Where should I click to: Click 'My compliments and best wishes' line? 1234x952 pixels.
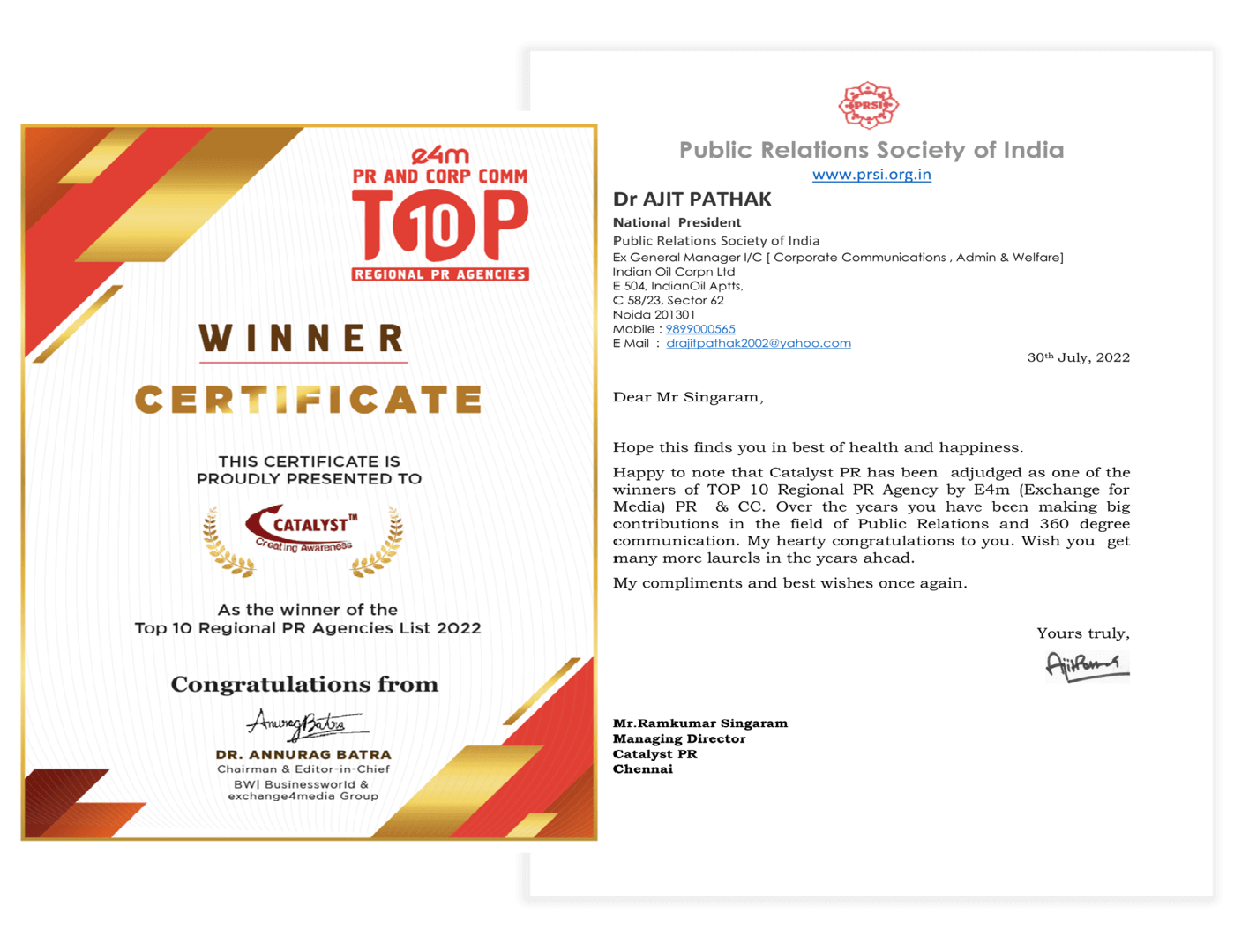pyautogui.click(x=789, y=583)
